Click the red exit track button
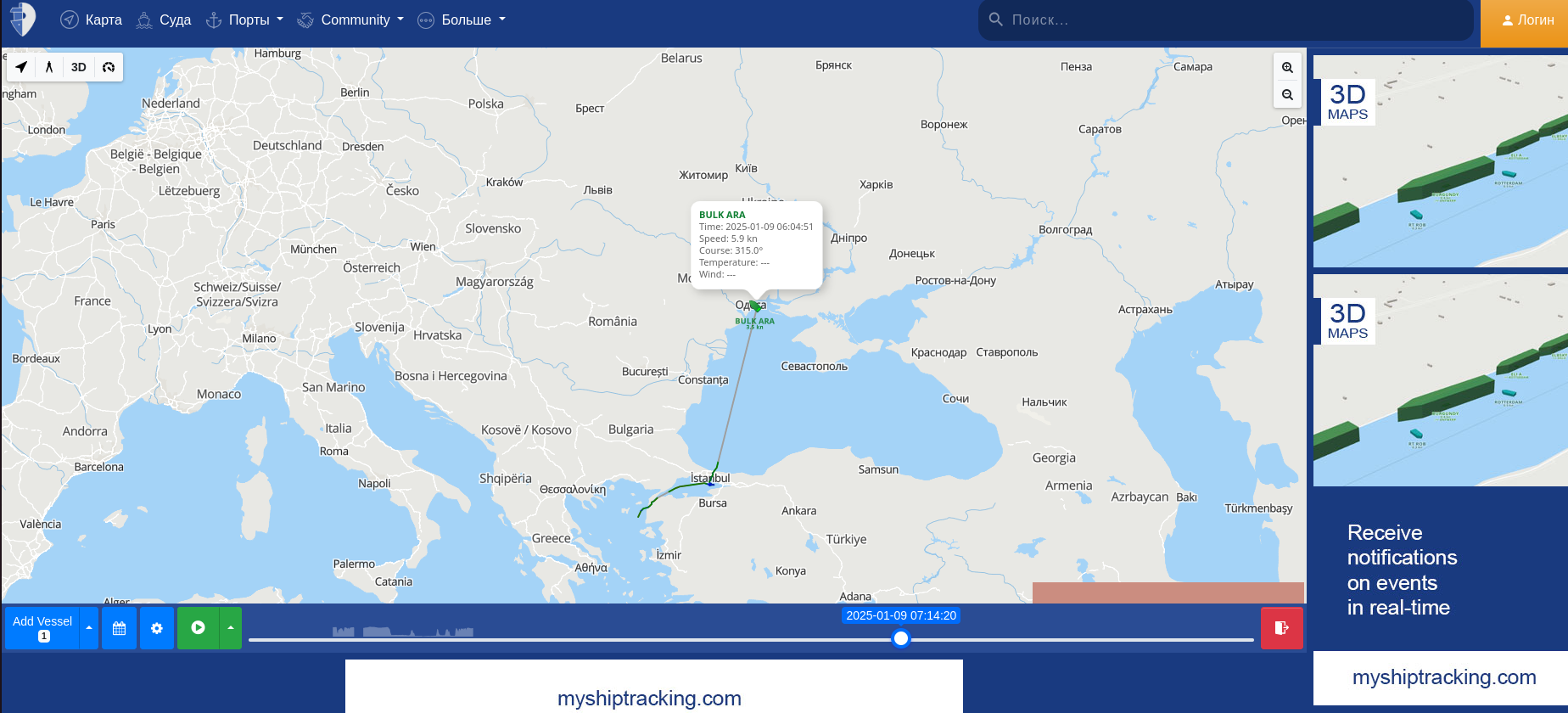This screenshot has height=713, width=1568. pos(1281,628)
